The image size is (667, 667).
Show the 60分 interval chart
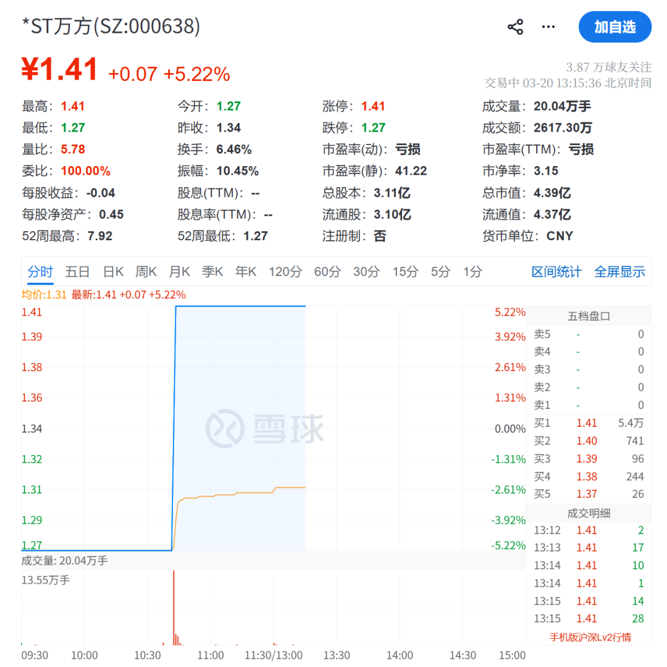327,271
